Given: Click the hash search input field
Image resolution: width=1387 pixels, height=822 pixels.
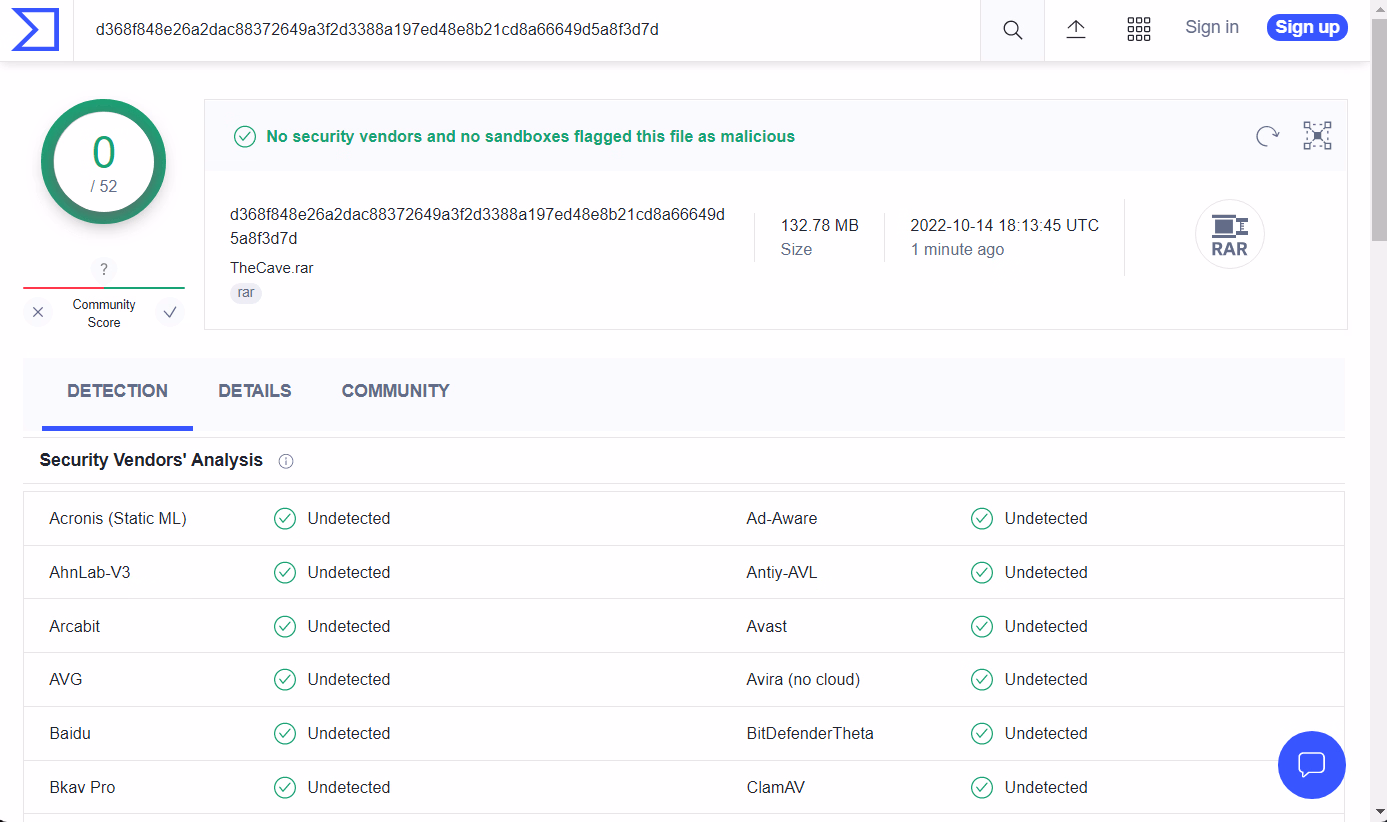Looking at the screenshot, I should point(527,30).
